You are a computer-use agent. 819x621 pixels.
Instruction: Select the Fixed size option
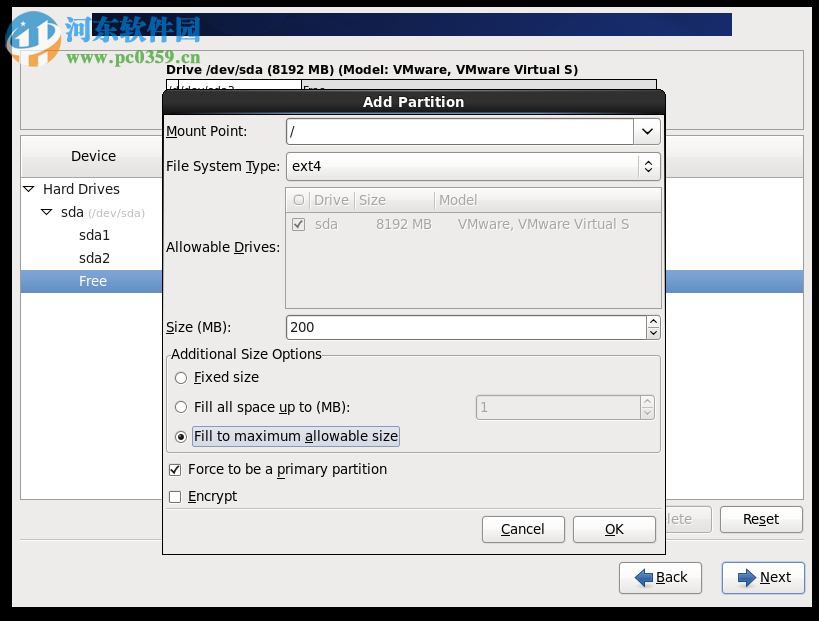[x=181, y=378]
